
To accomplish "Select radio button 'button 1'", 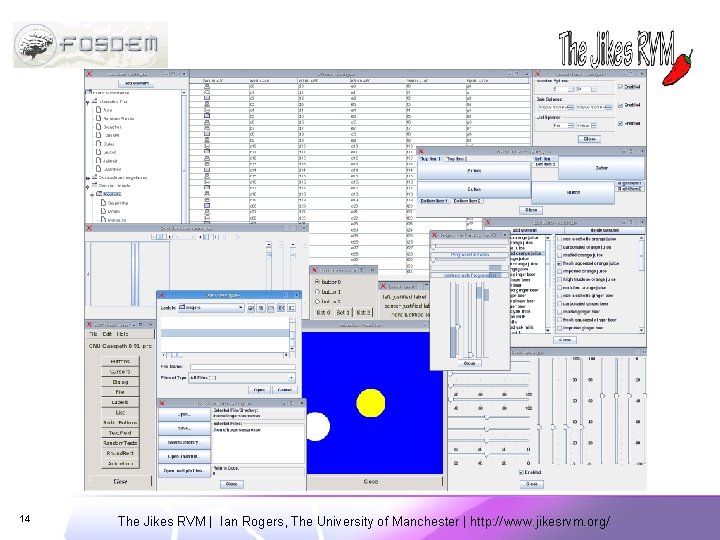I will tap(317, 292).
